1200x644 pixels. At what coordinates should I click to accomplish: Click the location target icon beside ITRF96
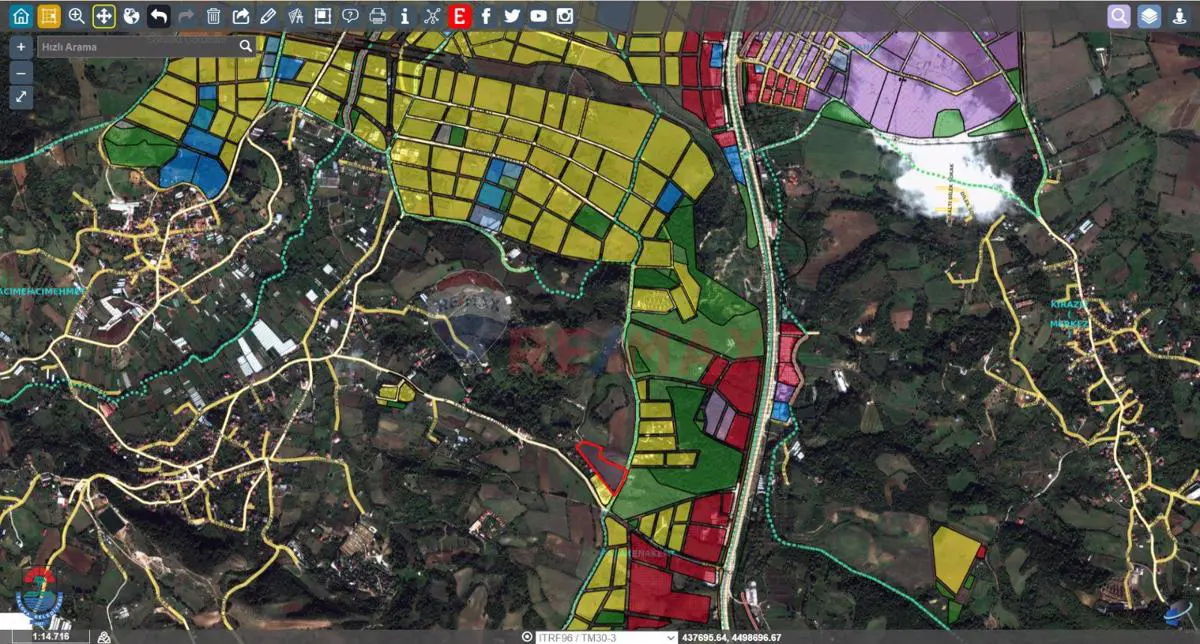pos(527,637)
